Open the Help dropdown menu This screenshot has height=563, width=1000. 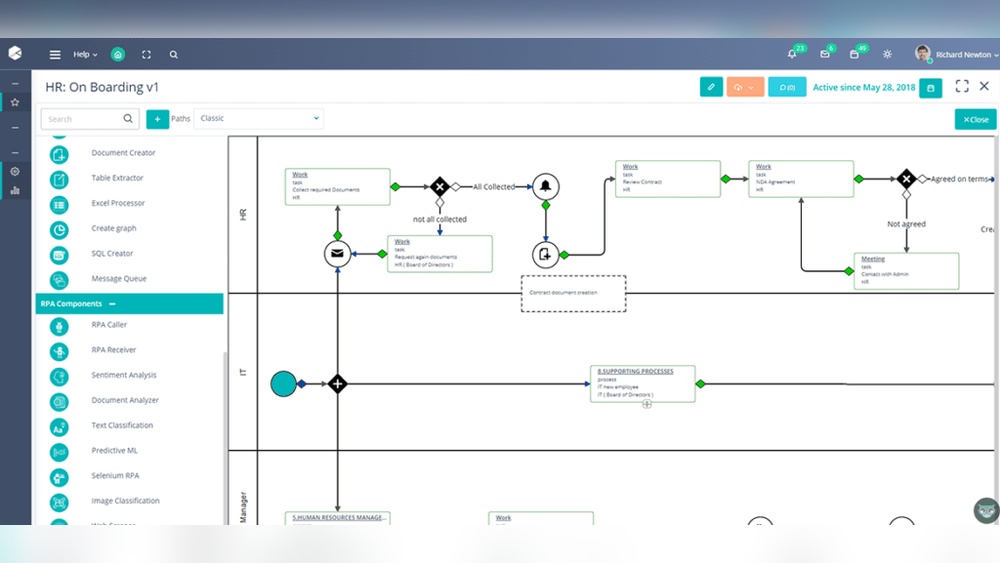(x=85, y=55)
